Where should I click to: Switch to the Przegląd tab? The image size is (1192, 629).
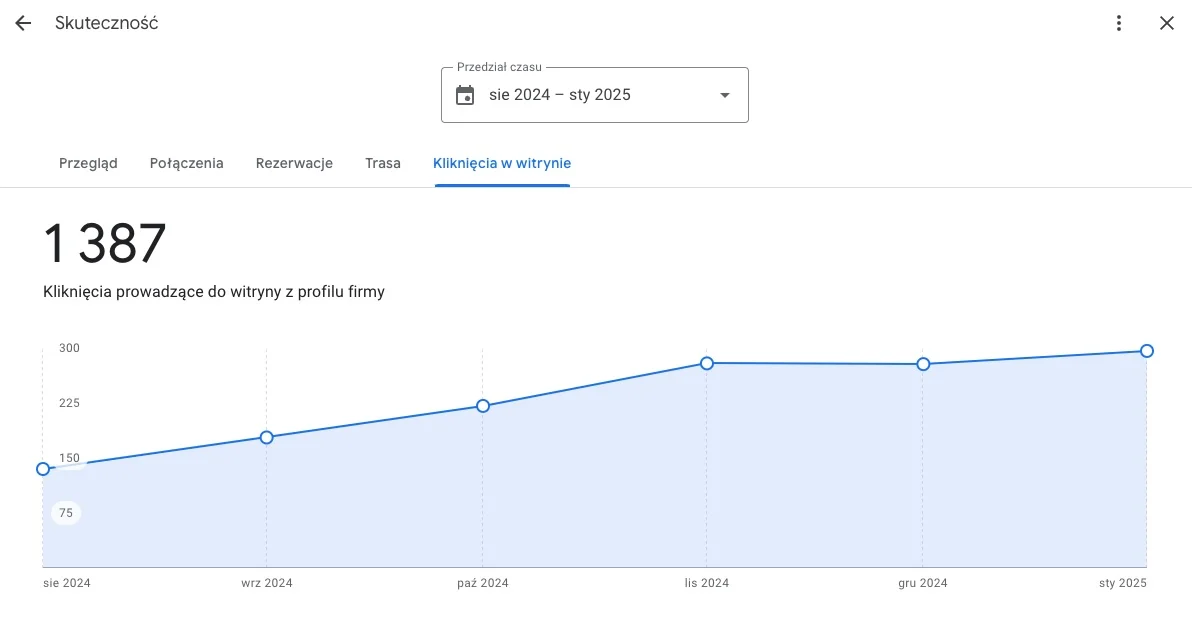tap(88, 163)
